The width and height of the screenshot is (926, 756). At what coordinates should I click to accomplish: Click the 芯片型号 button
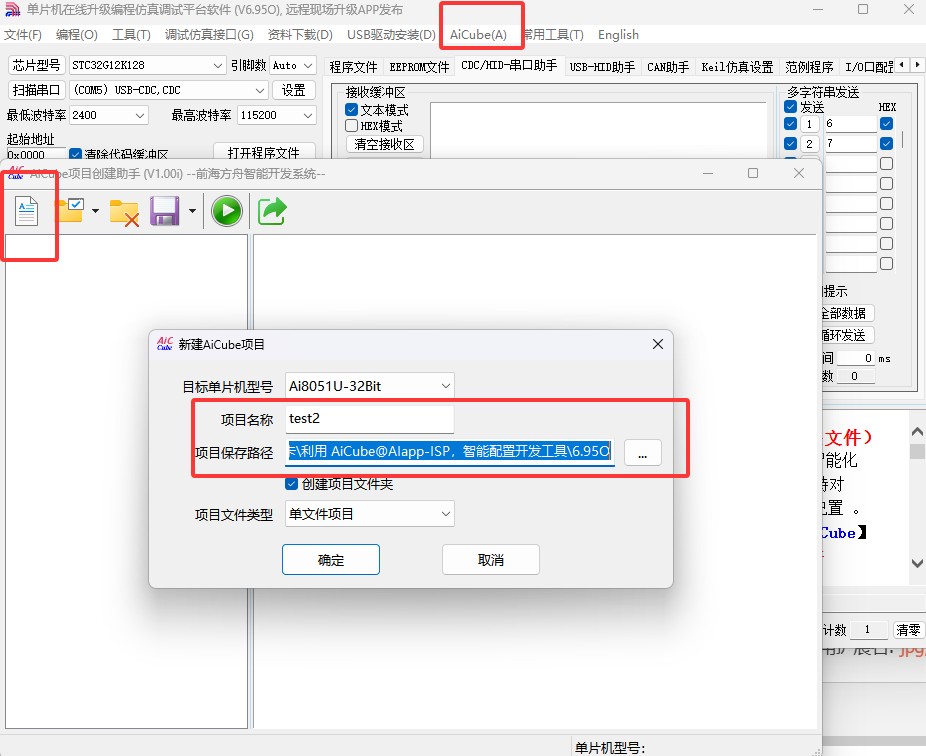pos(36,65)
